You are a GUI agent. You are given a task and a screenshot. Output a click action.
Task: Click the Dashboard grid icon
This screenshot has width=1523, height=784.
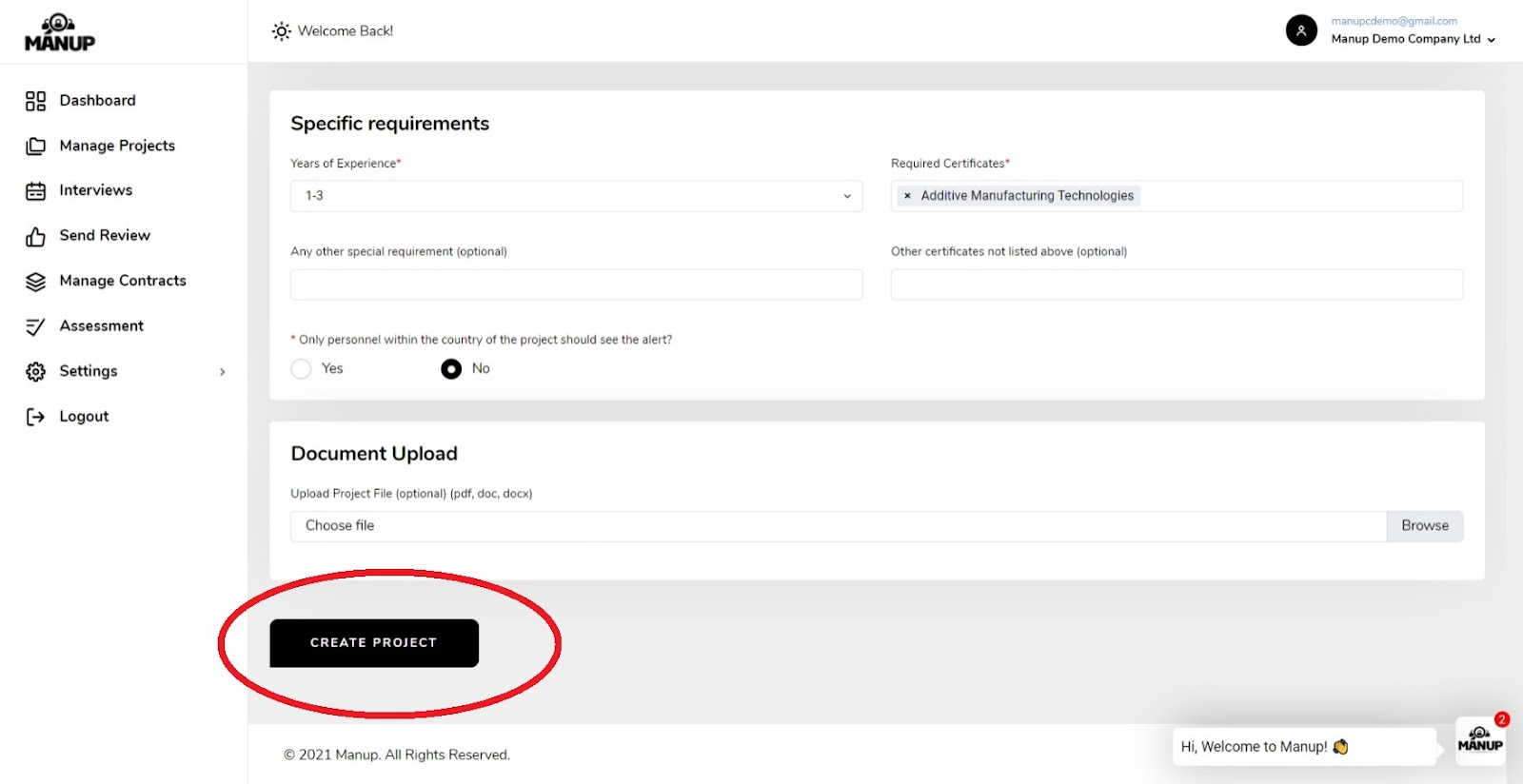pyautogui.click(x=35, y=101)
